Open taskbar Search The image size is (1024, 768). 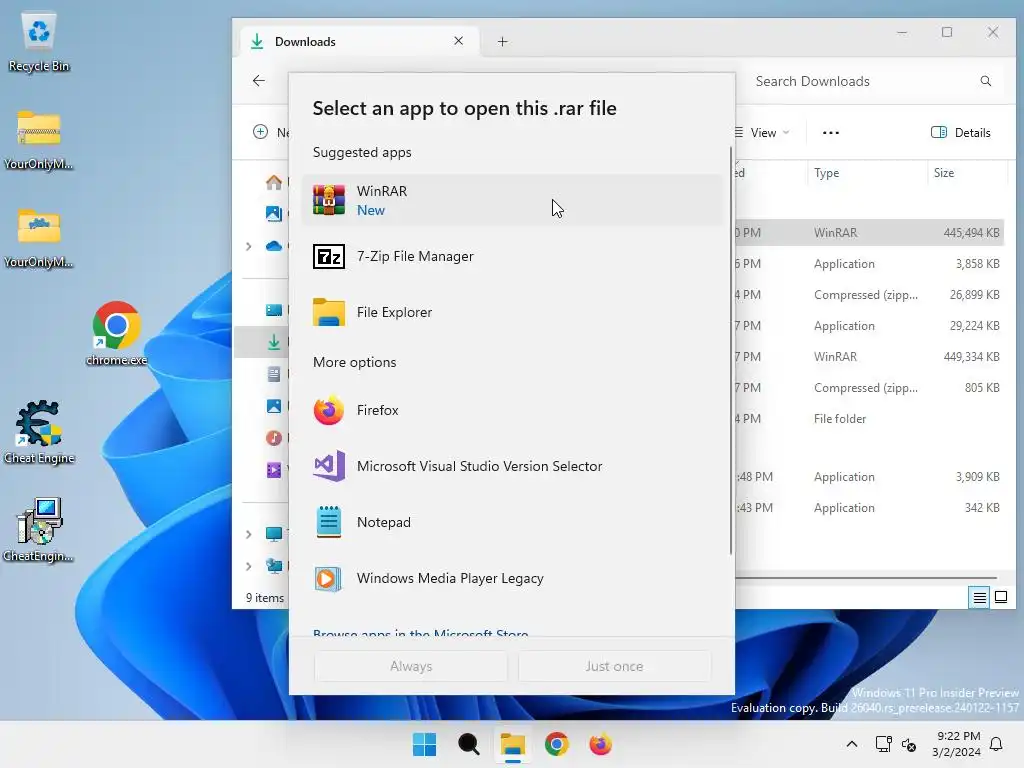468,744
